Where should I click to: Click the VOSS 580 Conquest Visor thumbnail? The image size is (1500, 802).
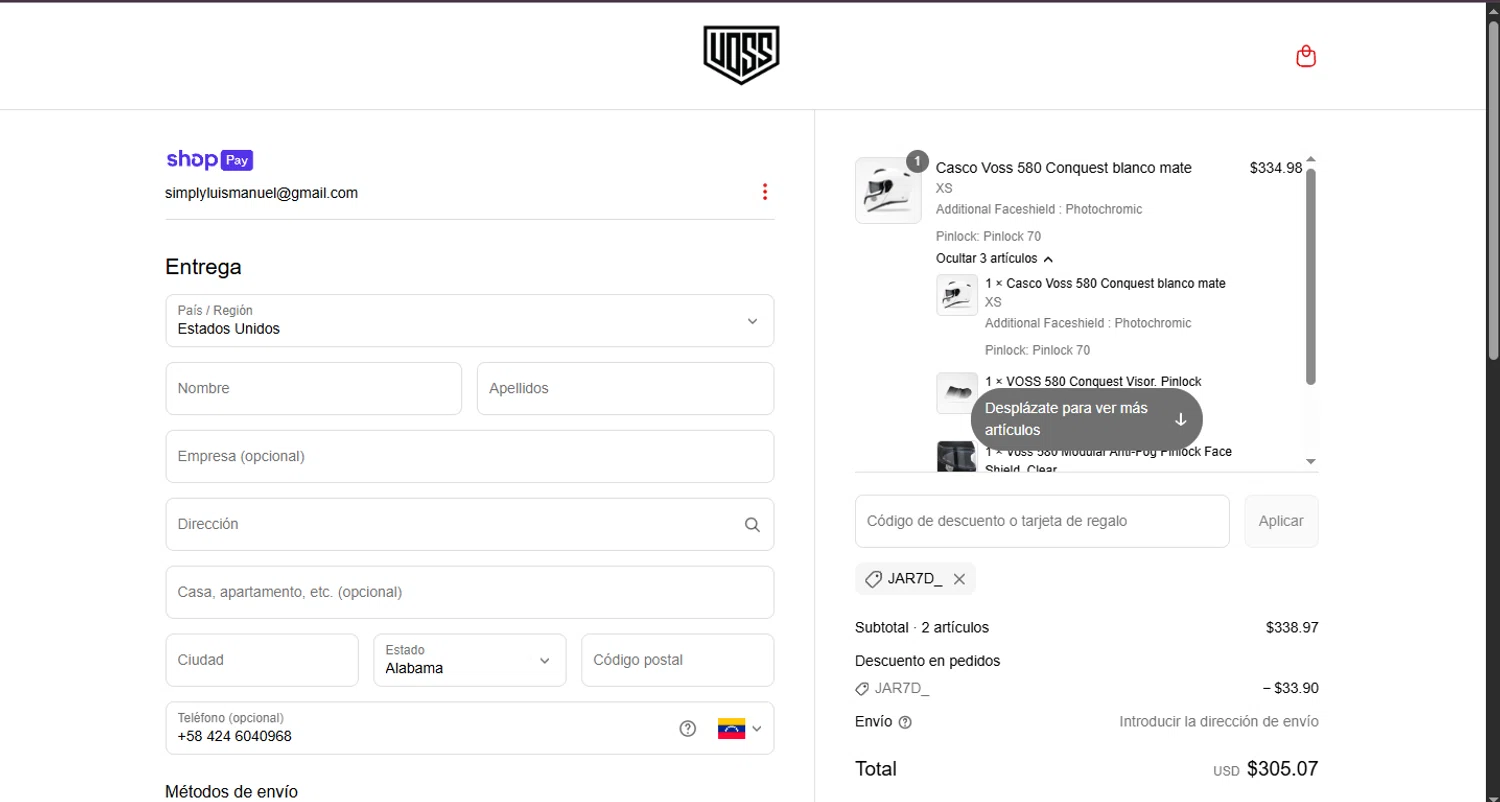[x=957, y=393]
